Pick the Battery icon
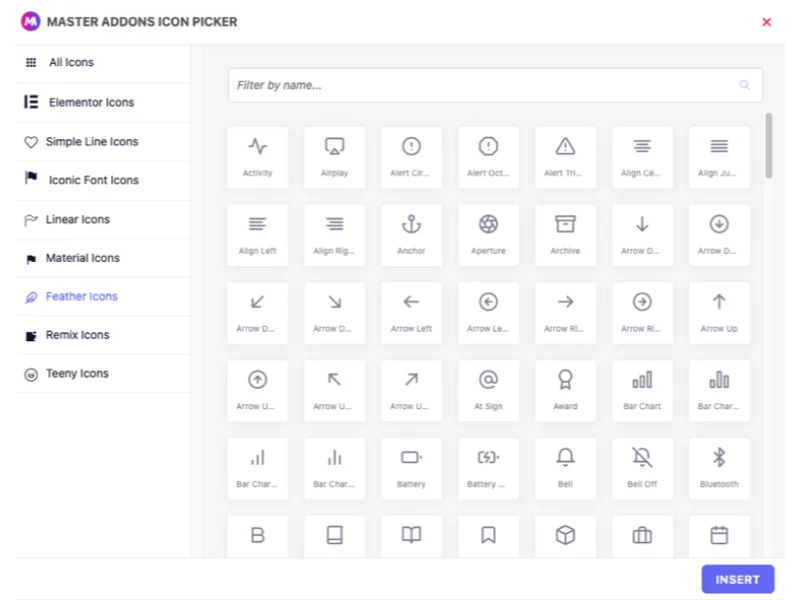 (411, 468)
